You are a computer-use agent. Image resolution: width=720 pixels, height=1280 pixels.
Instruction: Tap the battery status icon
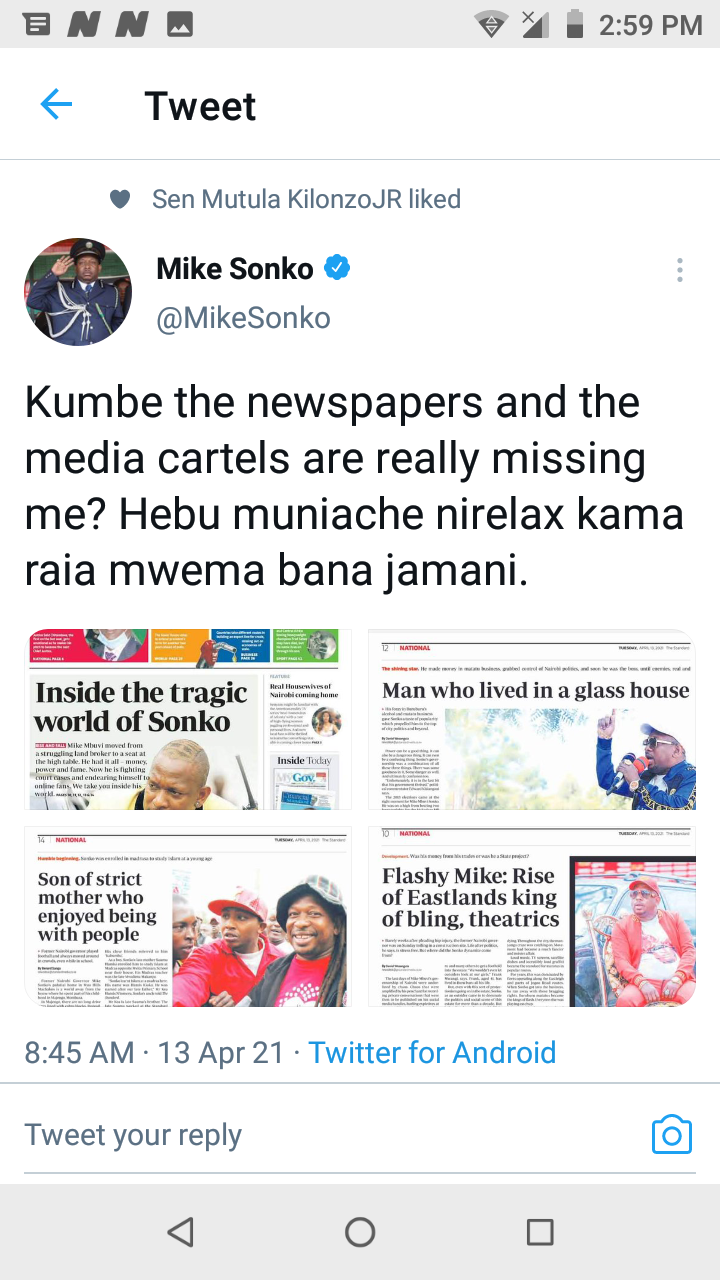[574, 24]
